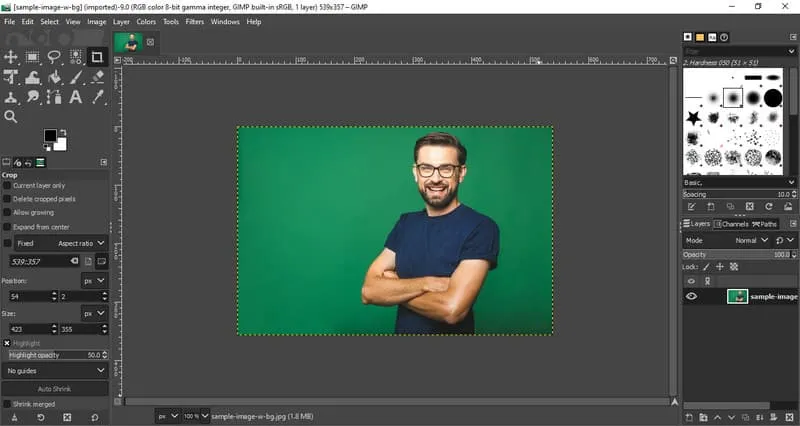Select the Crop tool in the toolbox
This screenshot has height=426, width=800.
pyautogui.click(x=97, y=57)
